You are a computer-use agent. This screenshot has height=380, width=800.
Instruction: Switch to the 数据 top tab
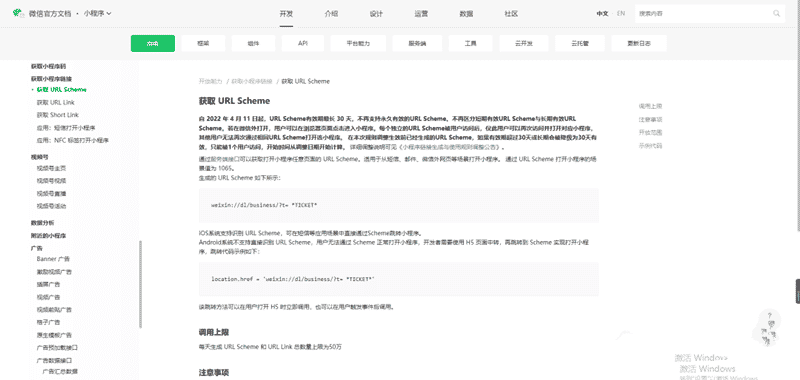[466, 14]
